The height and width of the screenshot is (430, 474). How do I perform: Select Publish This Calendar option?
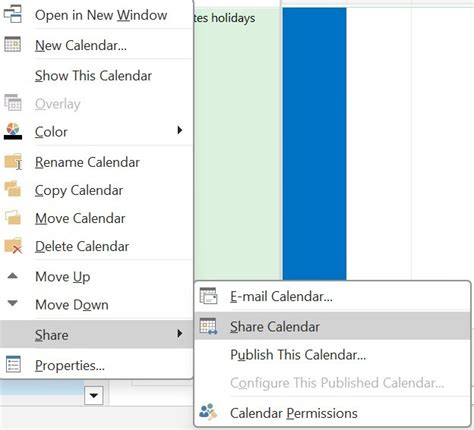298,355
